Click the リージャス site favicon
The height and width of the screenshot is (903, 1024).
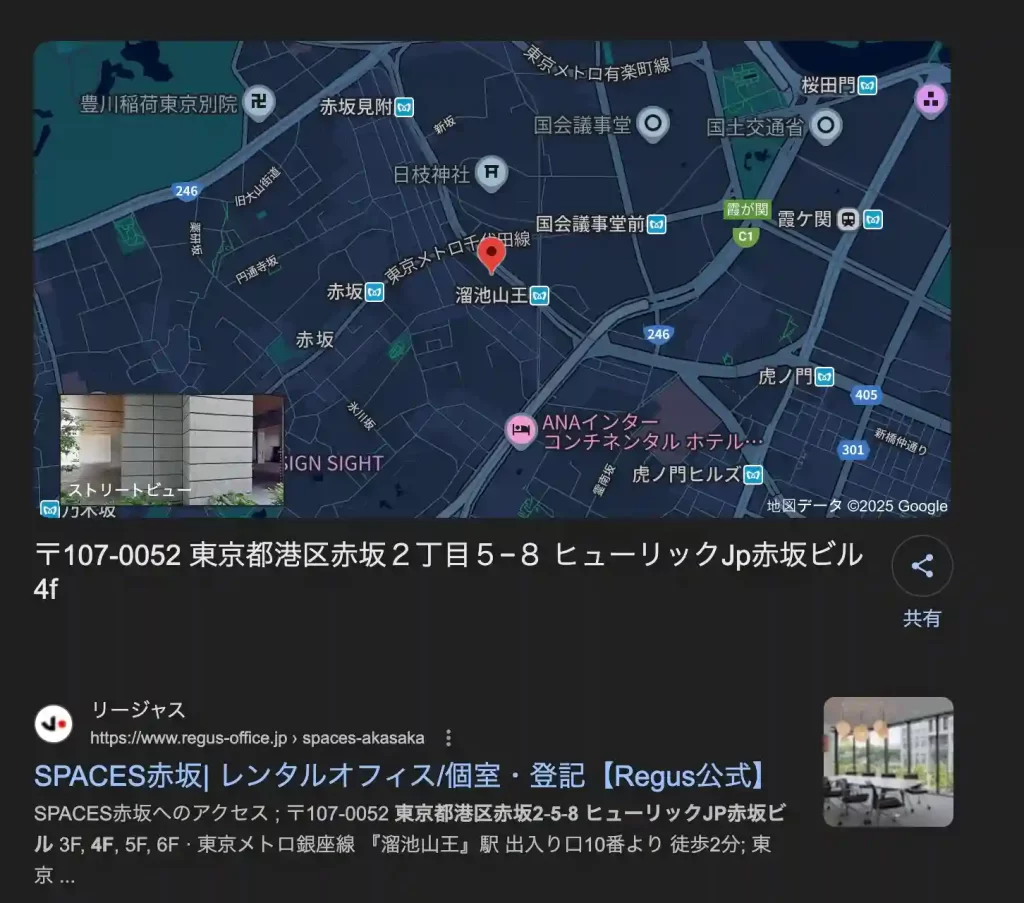(55, 723)
